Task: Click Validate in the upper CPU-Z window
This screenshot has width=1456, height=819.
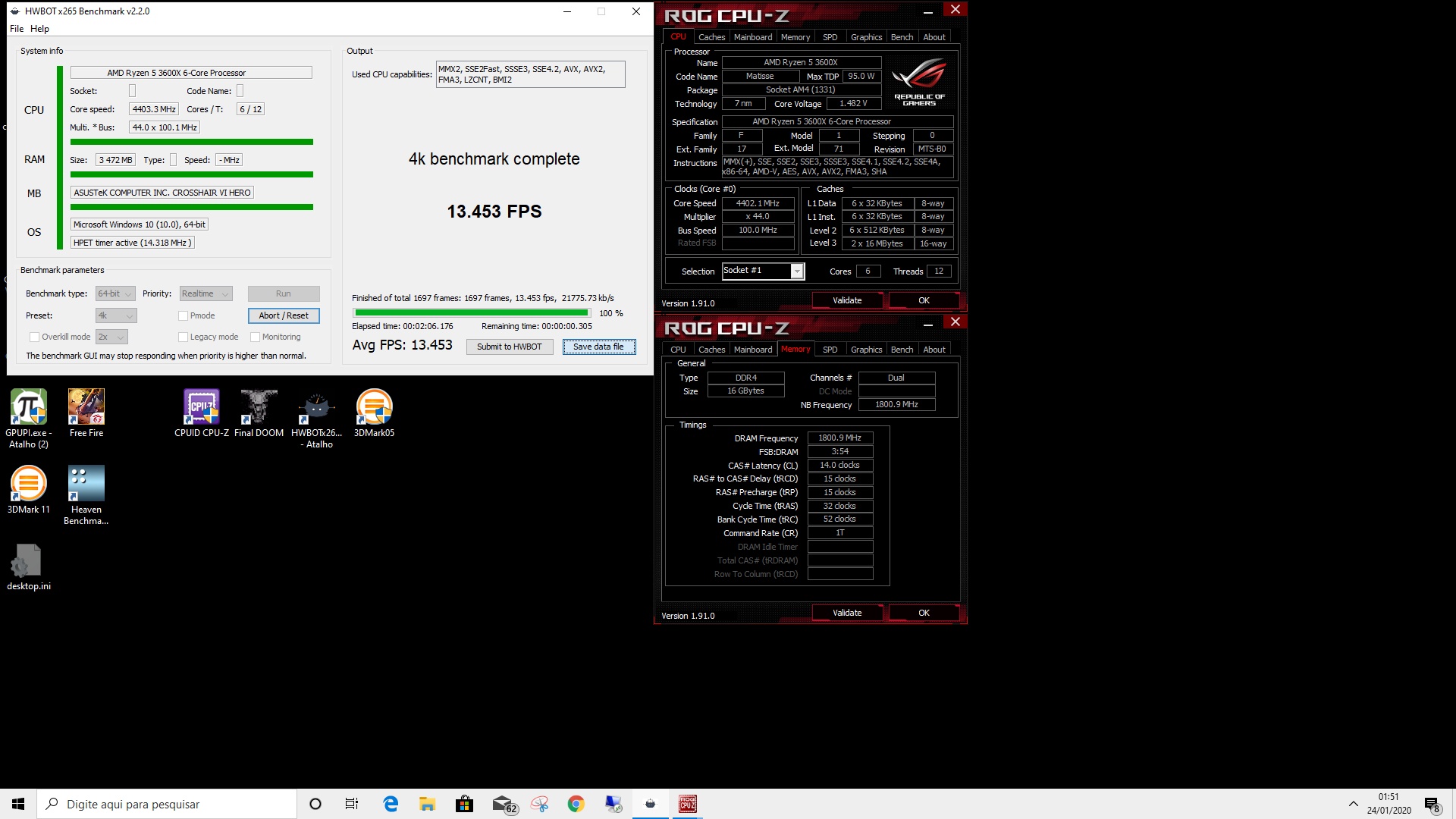Action: (847, 300)
